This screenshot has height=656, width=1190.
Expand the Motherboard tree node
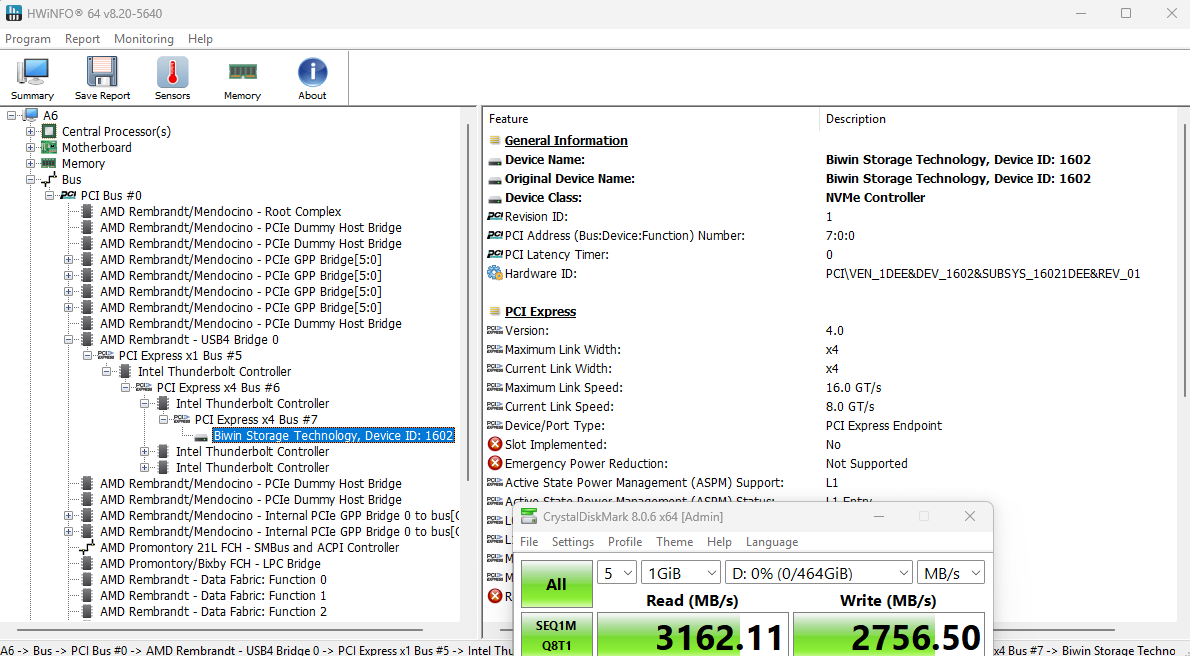coord(30,147)
